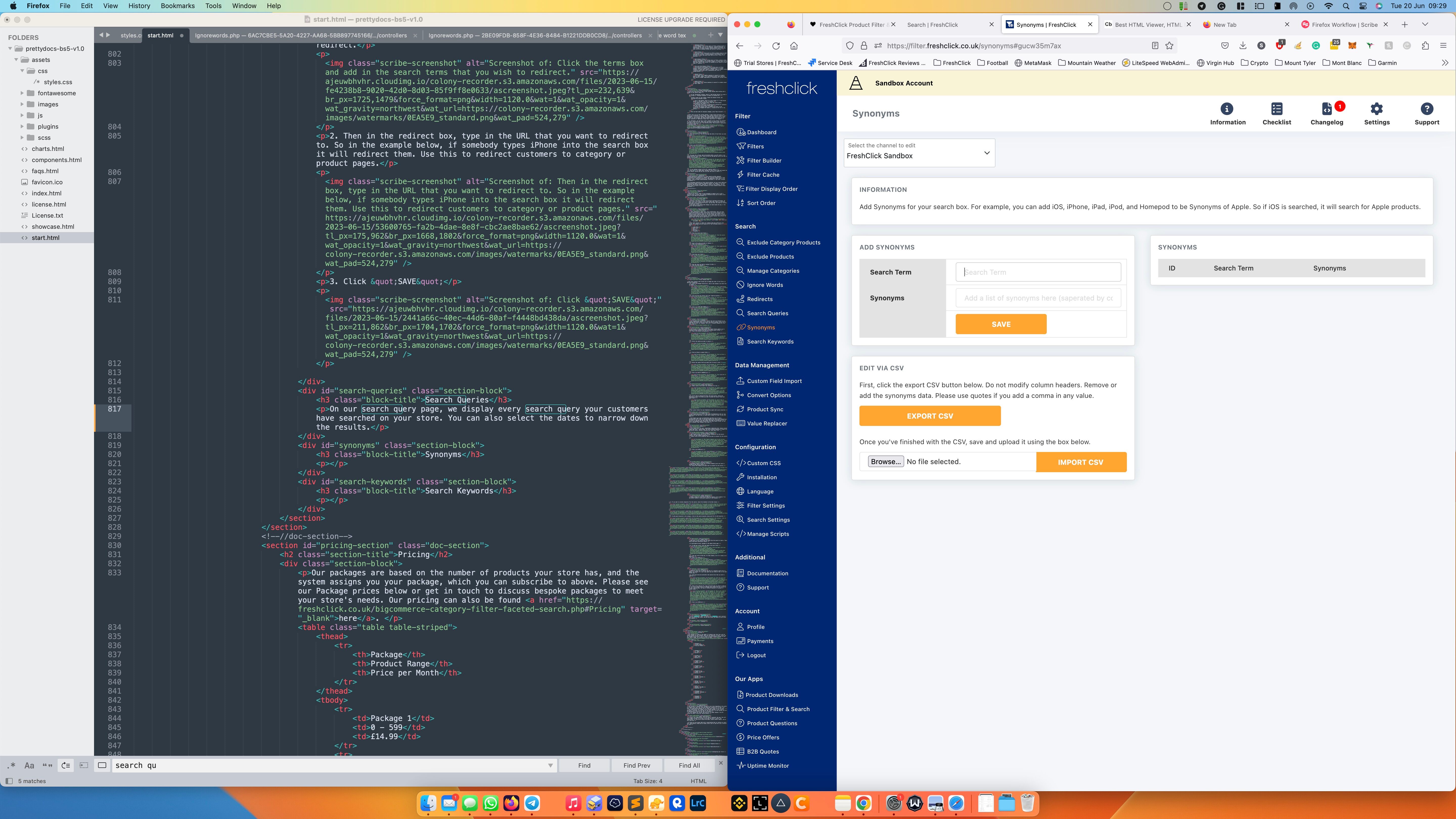Open the Search Queries sidebar link
This screenshot has height=819, width=1456.
[767, 313]
